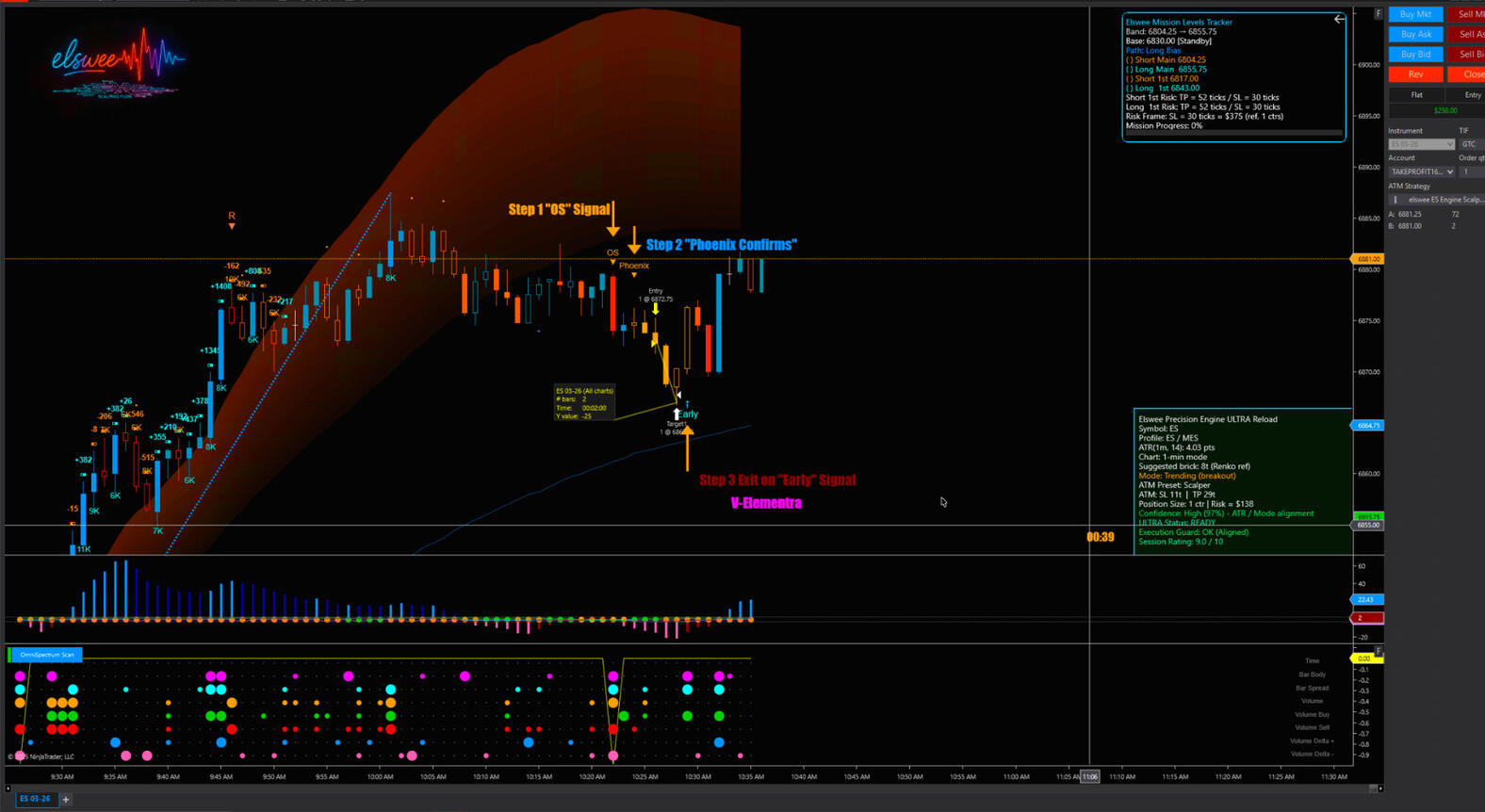Click the F button on the lower indicator panel

1379,651
